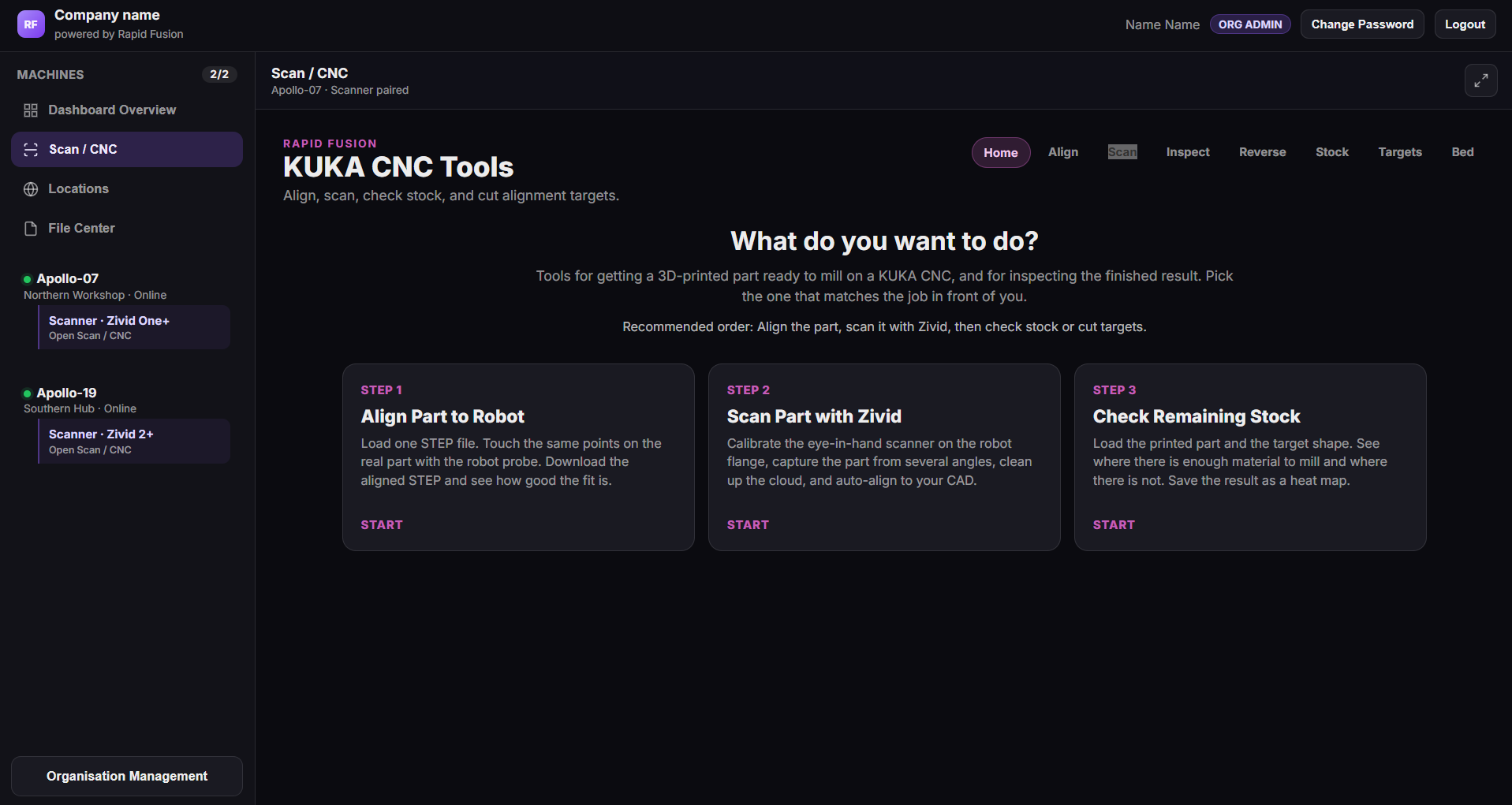
Task: Click 'Southern Hub · Online' status text
Action: pyautogui.click(x=80, y=409)
